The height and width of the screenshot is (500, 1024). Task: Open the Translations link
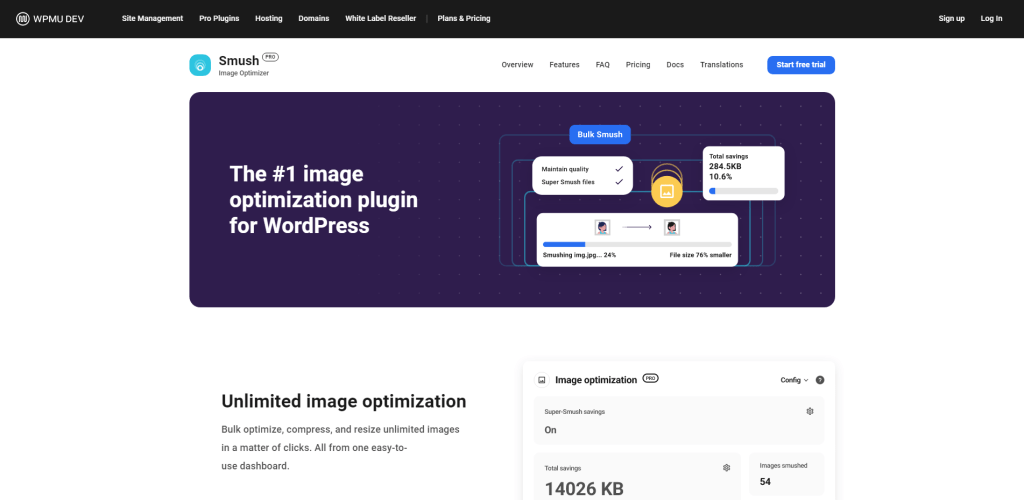(722, 65)
